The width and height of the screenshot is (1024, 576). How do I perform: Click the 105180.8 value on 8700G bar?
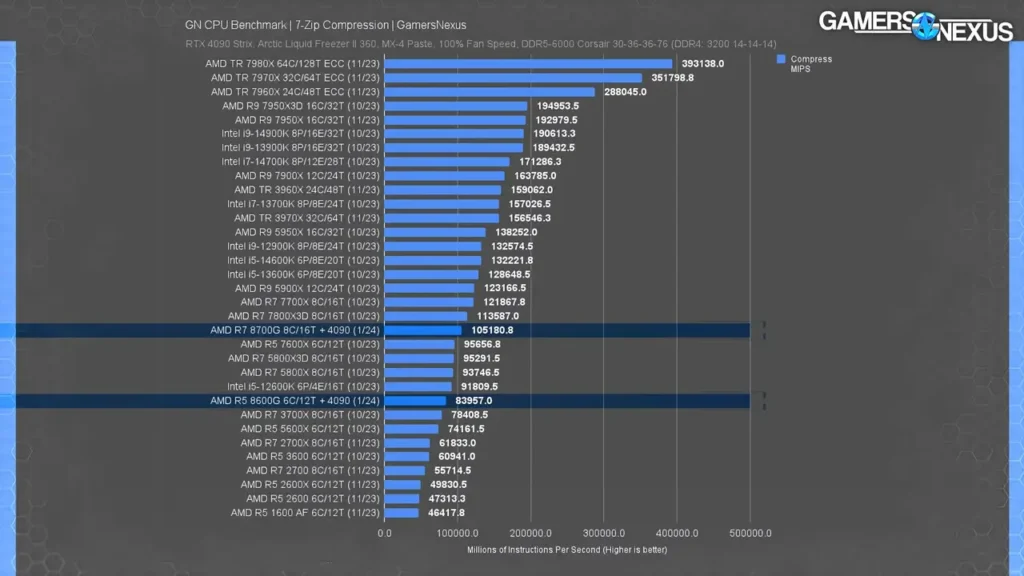point(491,330)
